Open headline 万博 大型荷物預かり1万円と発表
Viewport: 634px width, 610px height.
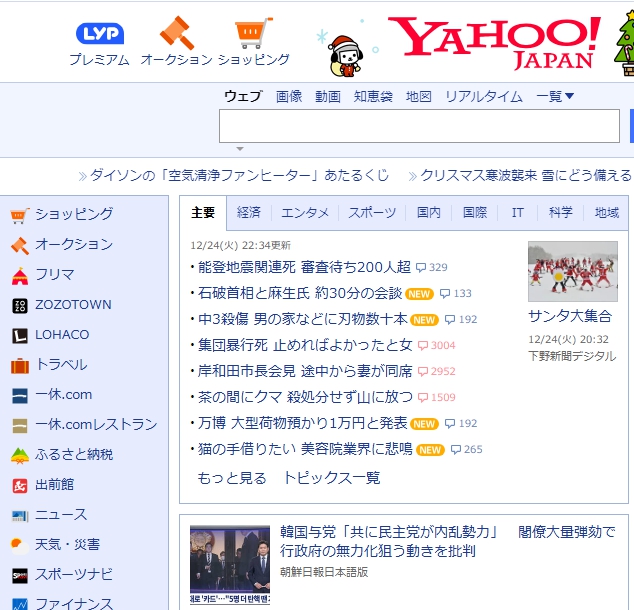pyautogui.click(x=302, y=424)
